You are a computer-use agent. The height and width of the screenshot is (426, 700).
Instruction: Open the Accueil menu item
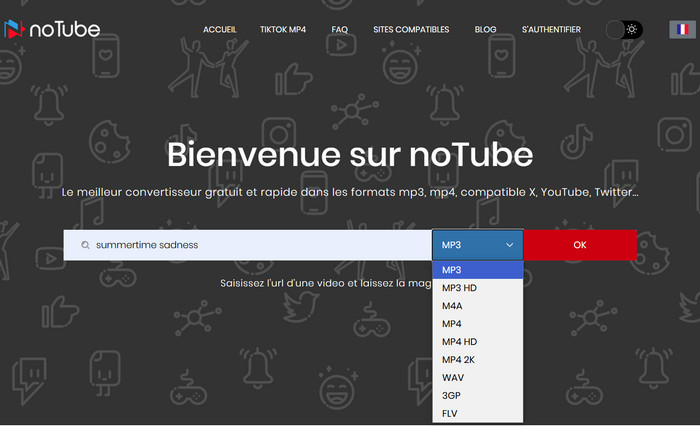[220, 30]
